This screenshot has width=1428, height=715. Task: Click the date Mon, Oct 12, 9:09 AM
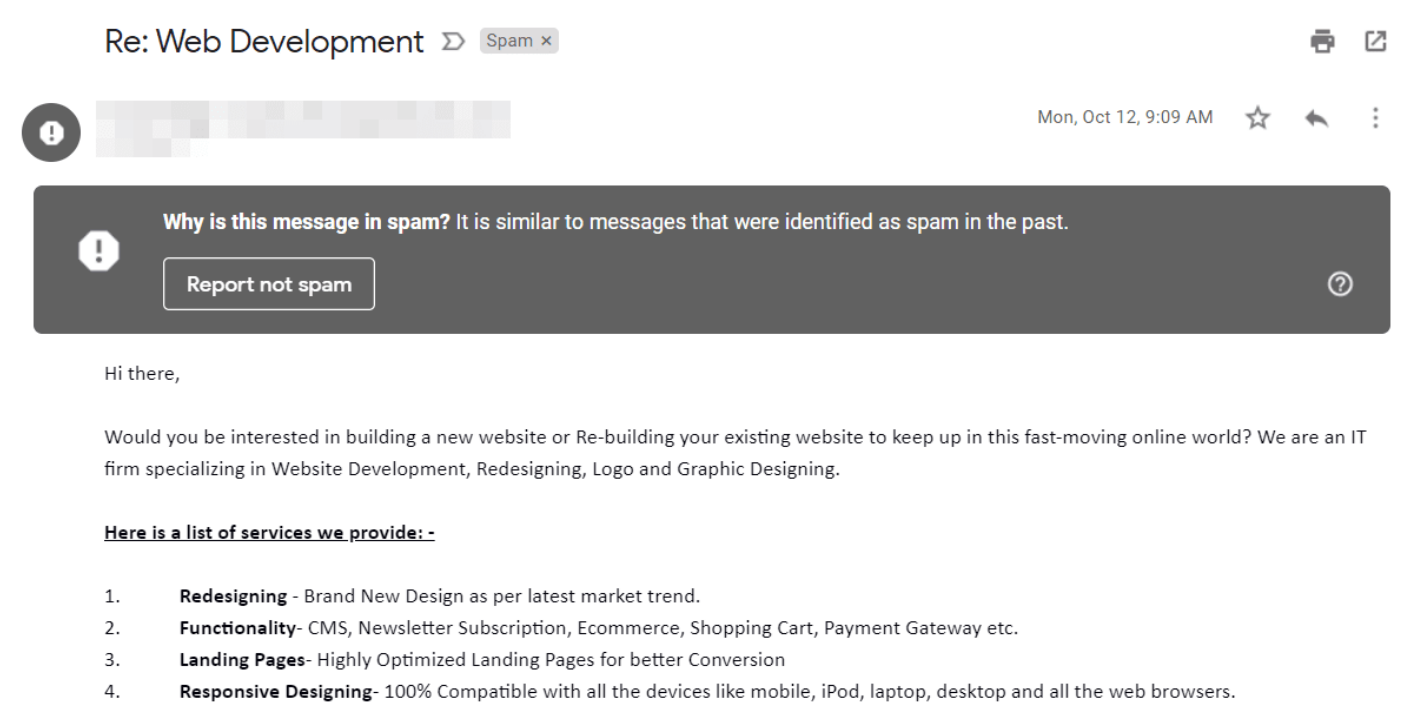1125,118
